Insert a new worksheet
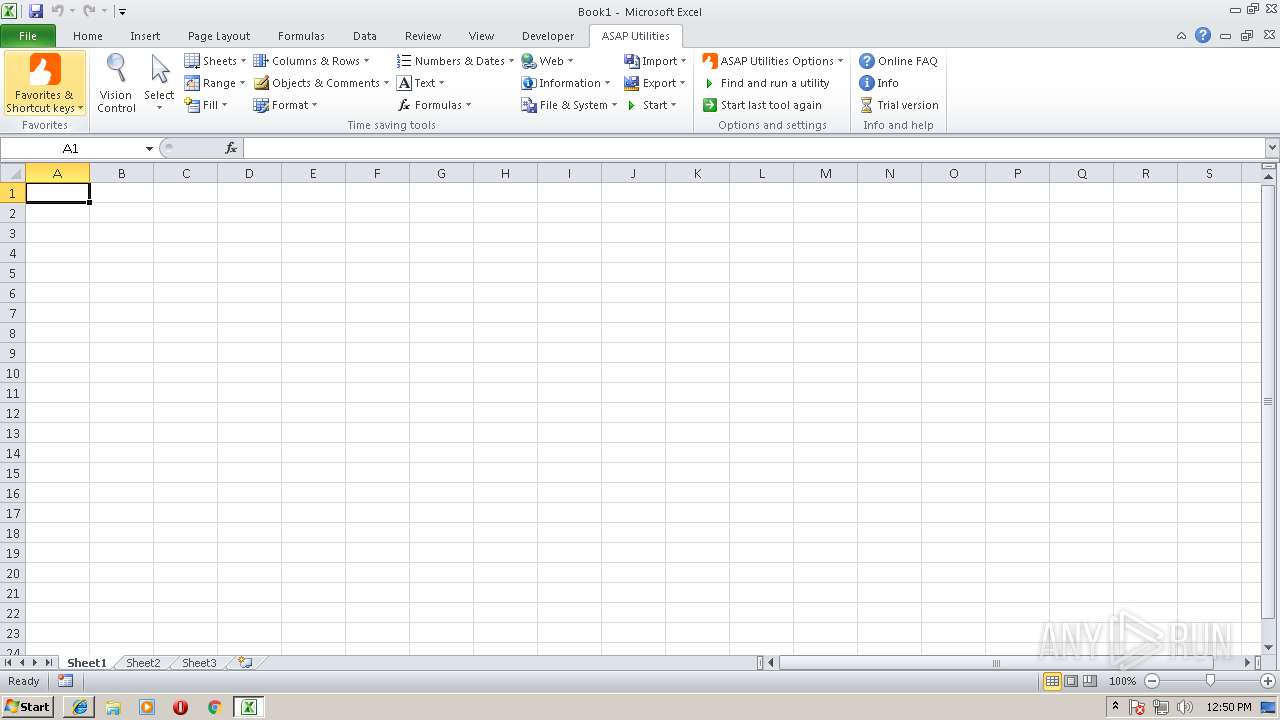The image size is (1280, 720). coord(244,663)
